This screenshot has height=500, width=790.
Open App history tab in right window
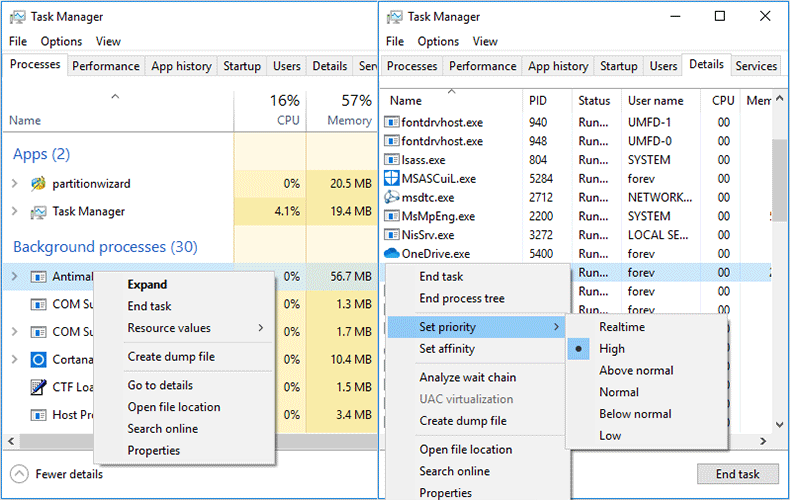click(x=558, y=66)
